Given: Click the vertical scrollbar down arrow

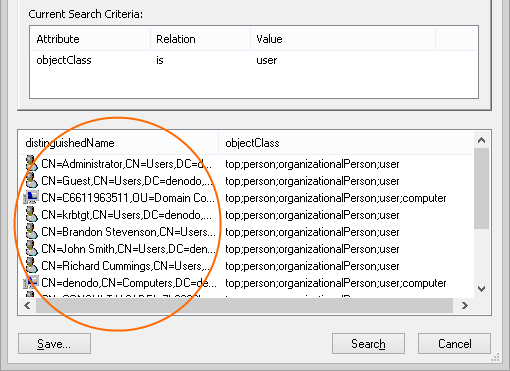Looking at the screenshot, I should (x=481, y=289).
